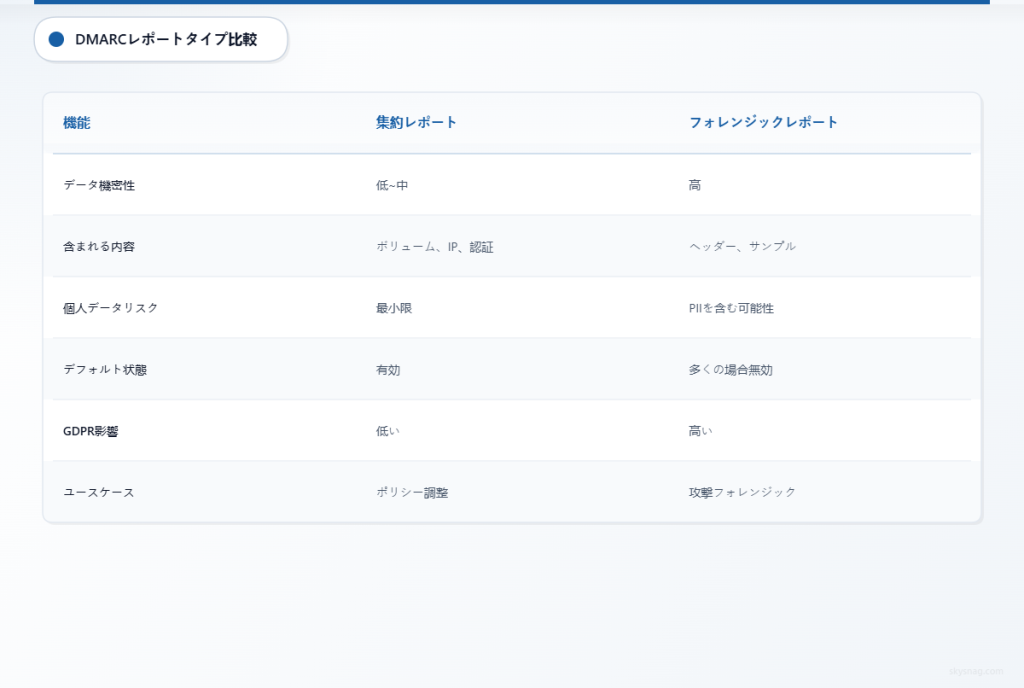This screenshot has width=1024, height=688.
Task: Click the 低い cell
Action: [387, 430]
